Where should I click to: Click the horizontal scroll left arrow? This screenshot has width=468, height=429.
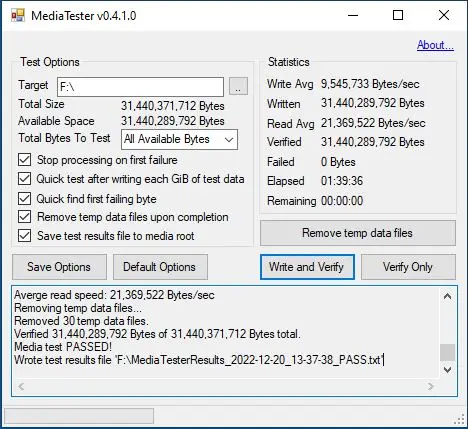tap(21, 386)
